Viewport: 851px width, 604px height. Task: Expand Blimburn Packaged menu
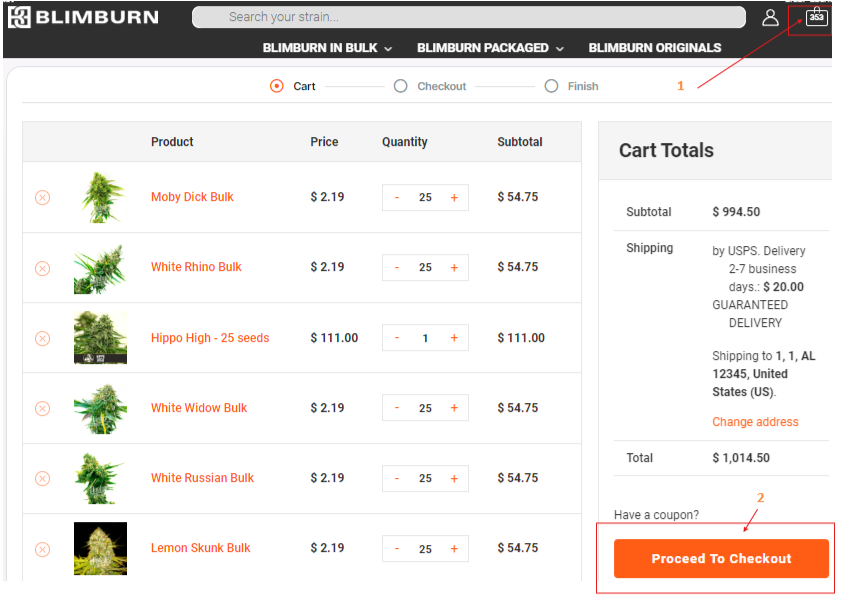point(490,48)
